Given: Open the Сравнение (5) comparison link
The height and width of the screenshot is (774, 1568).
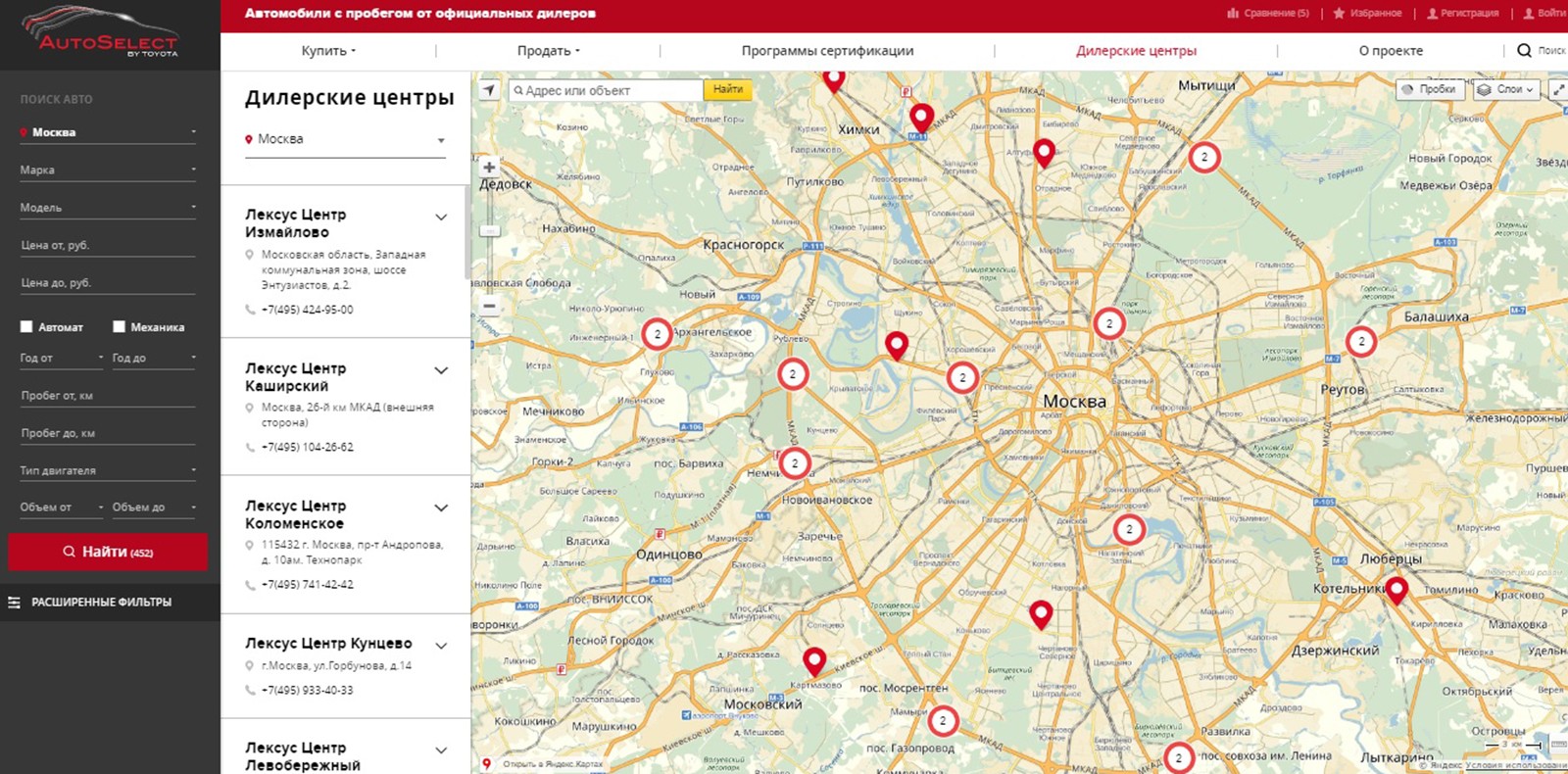Looking at the screenshot, I should (1267, 13).
